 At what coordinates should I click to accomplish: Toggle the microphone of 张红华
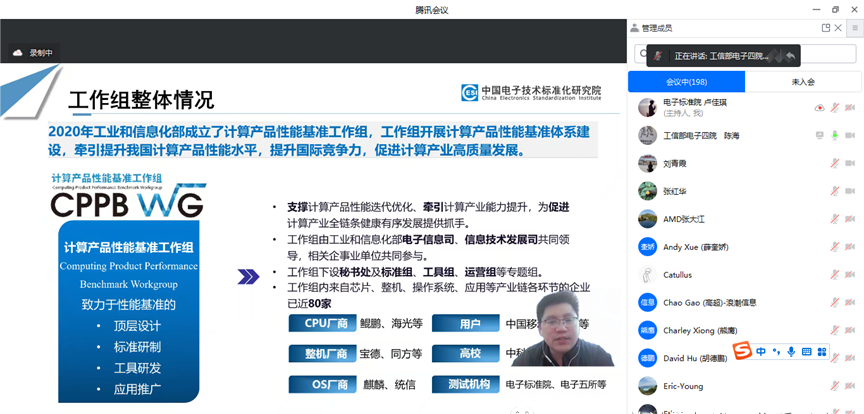click(x=835, y=191)
